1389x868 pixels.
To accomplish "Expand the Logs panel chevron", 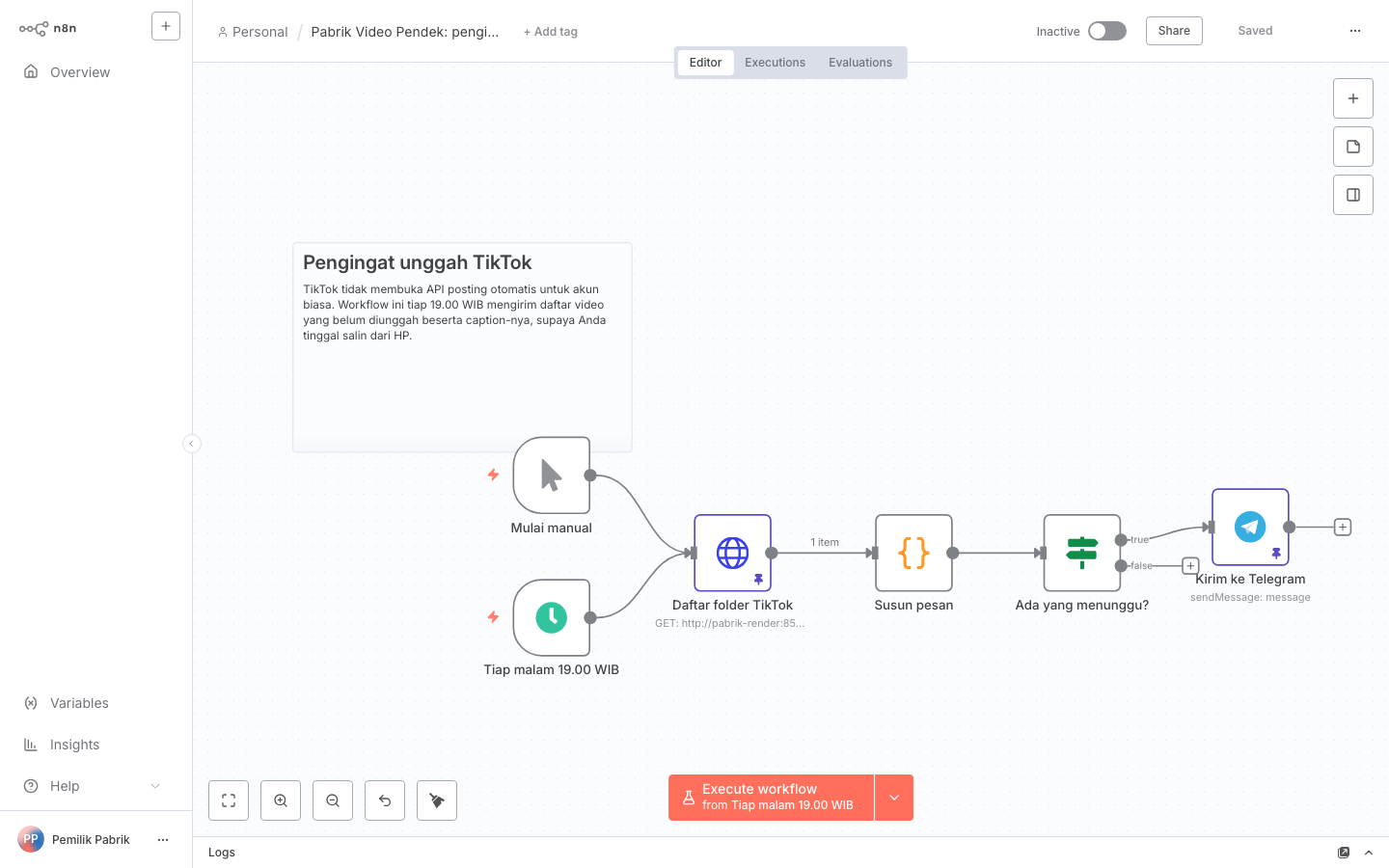I will coord(1369,853).
